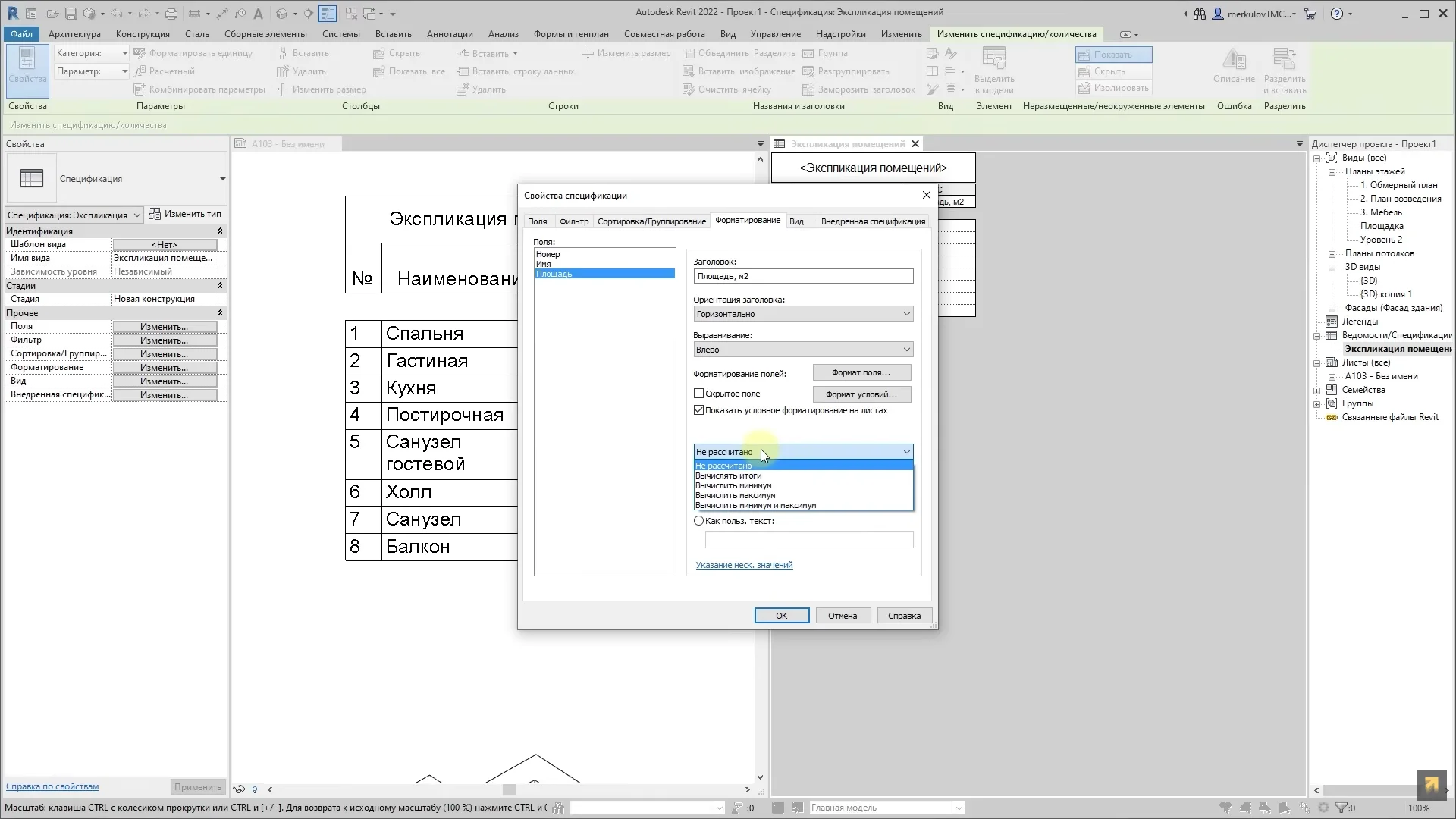
Task: Open the Спецификация: Экспликация type selector dropdown
Action: point(74,215)
